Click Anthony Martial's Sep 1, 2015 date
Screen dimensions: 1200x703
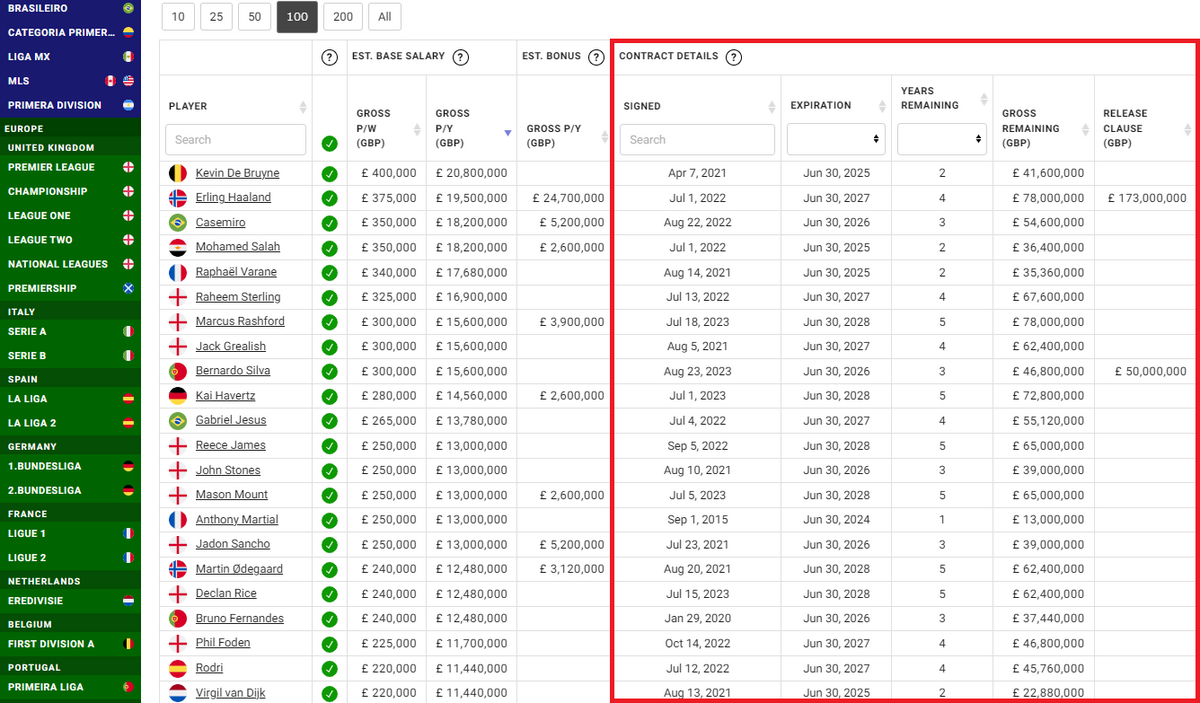tap(697, 520)
